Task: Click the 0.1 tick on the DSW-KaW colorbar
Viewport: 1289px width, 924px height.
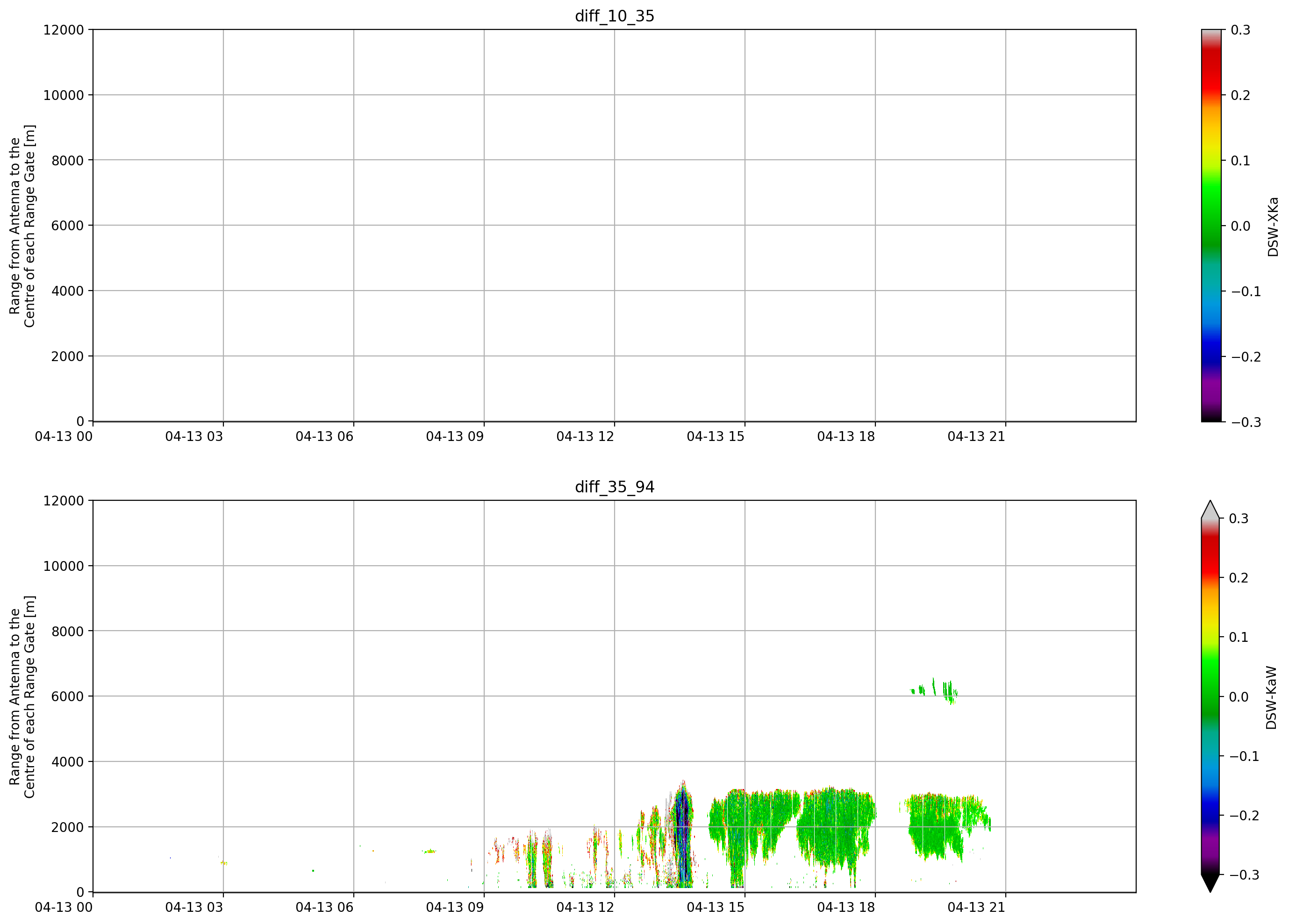Action: click(x=1239, y=637)
